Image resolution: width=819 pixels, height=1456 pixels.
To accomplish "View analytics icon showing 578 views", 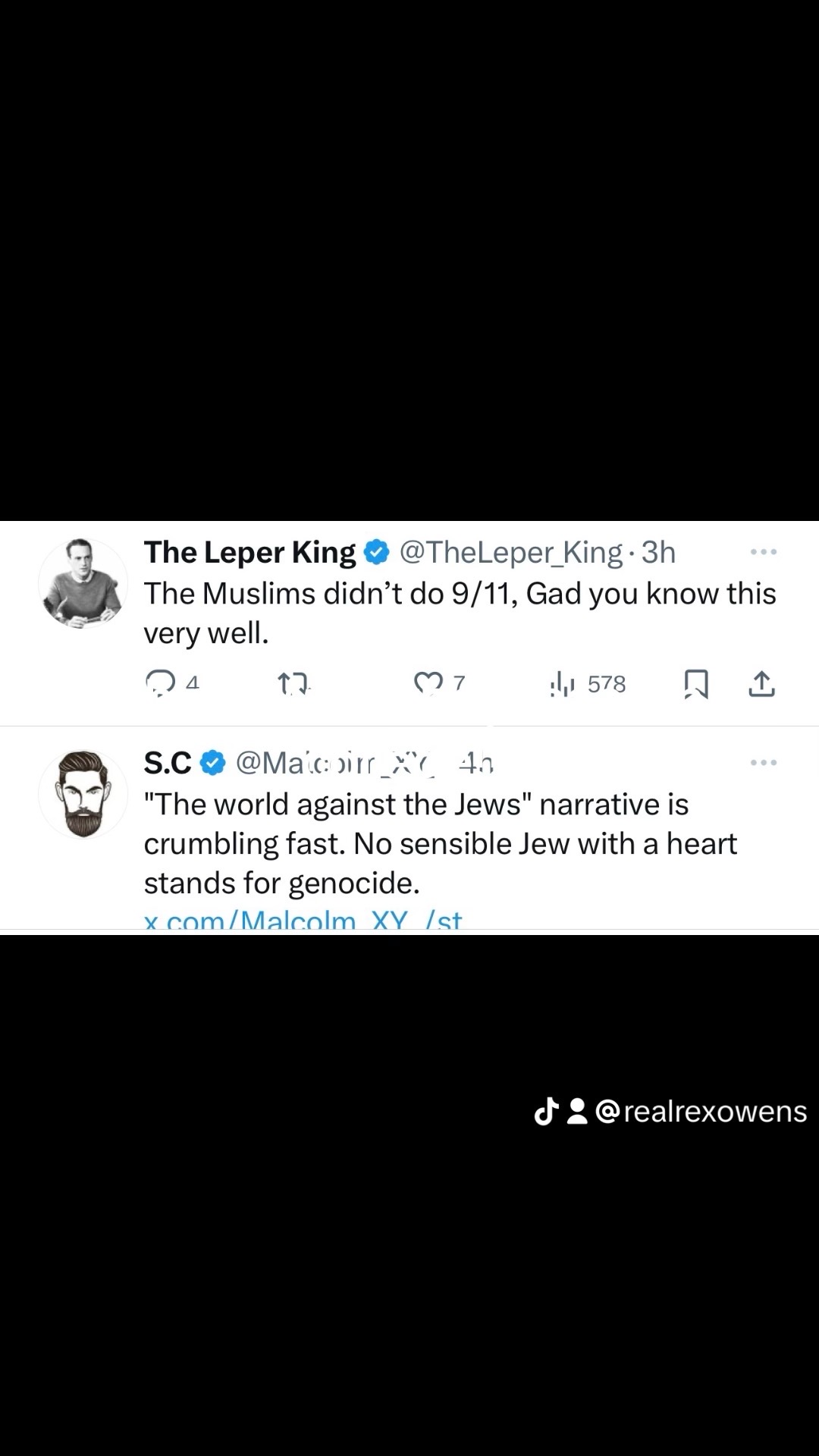I will (x=562, y=684).
